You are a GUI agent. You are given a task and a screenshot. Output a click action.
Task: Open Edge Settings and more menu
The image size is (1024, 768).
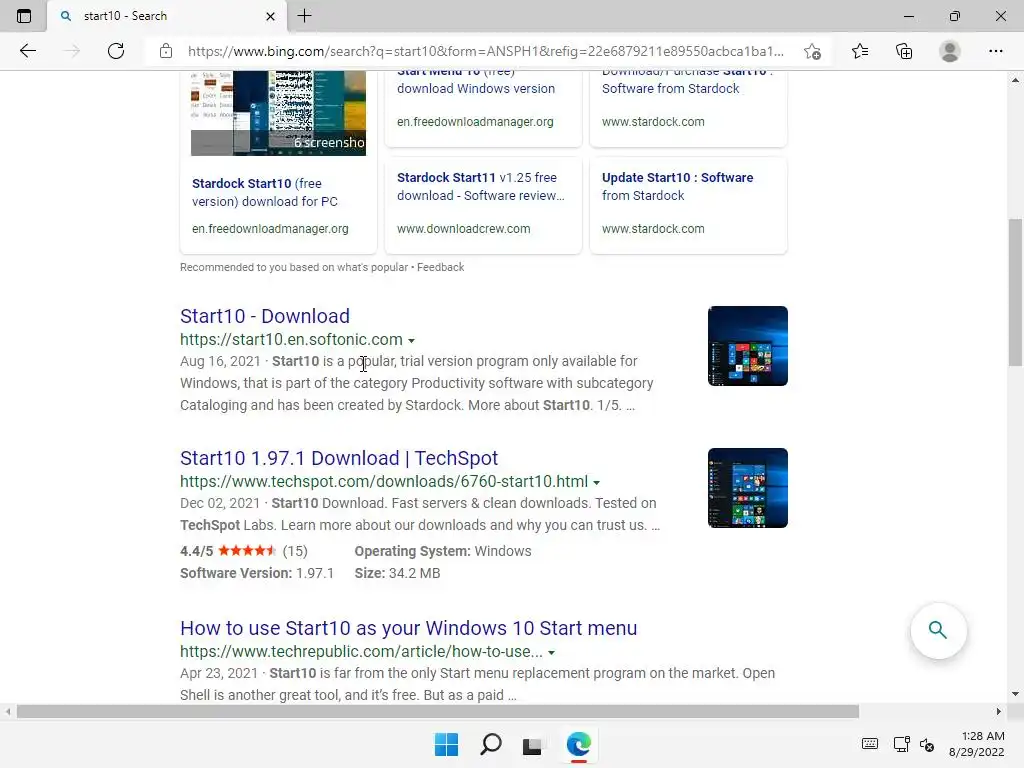pos(995,51)
